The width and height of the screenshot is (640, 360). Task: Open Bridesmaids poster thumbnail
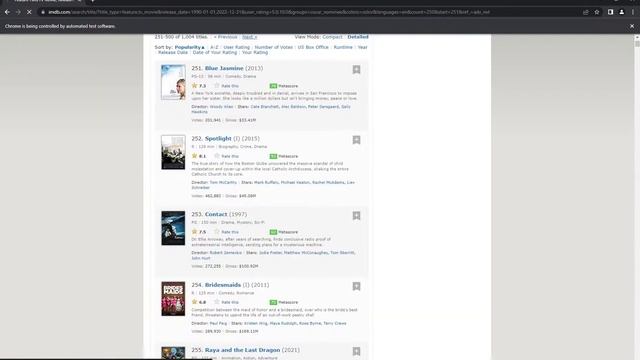click(x=173, y=298)
